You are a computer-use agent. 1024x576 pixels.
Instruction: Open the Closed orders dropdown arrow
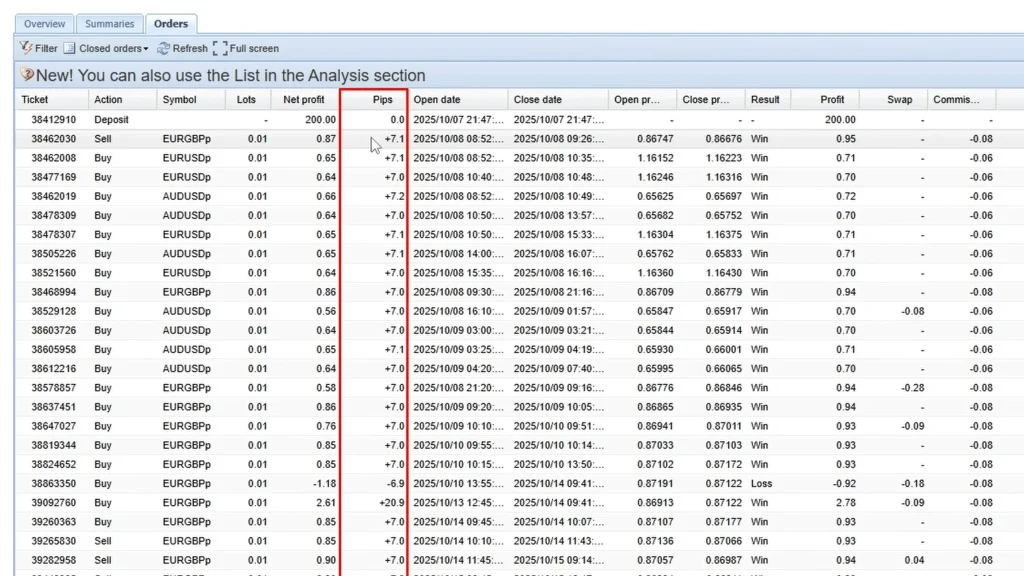(146, 49)
